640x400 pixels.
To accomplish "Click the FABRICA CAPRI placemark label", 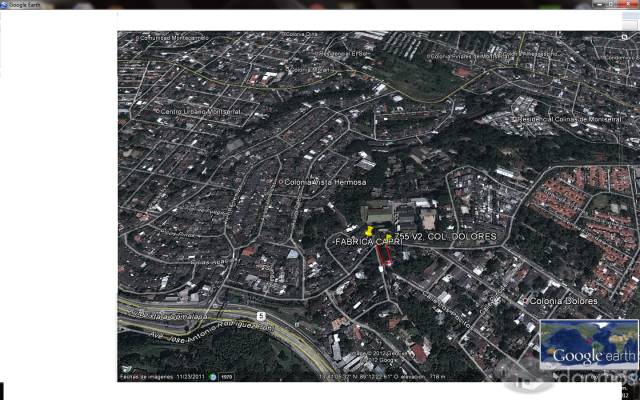I will click(x=369, y=242).
